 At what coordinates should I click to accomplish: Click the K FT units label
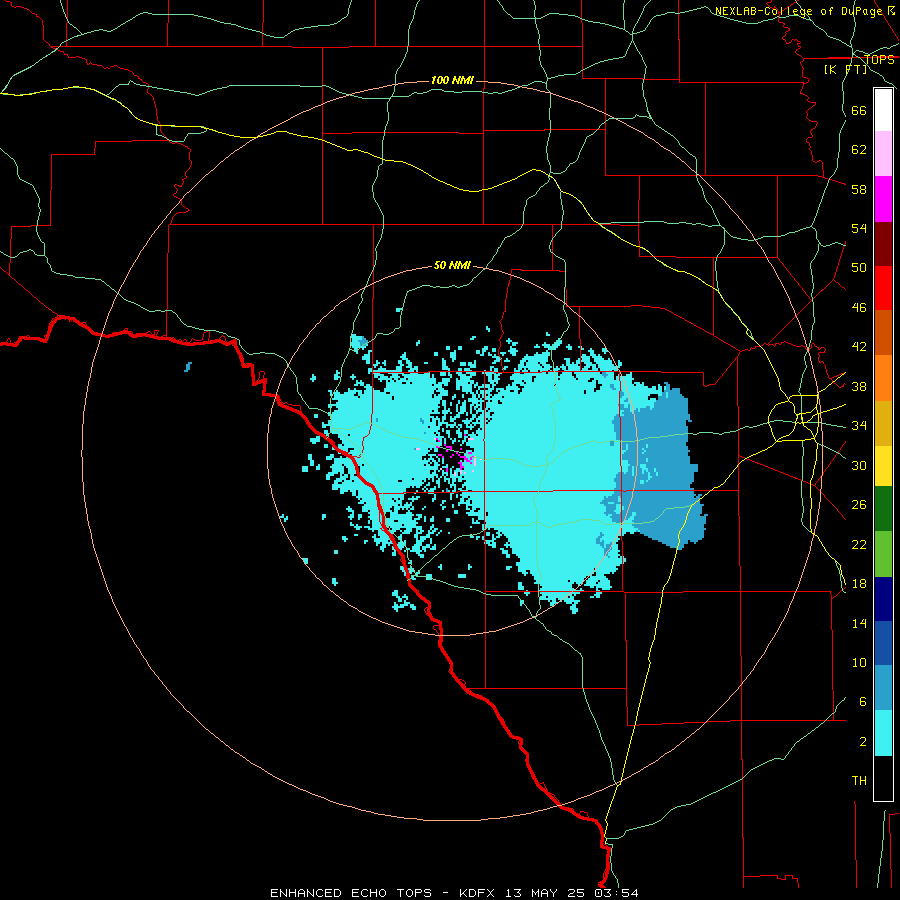pos(845,69)
